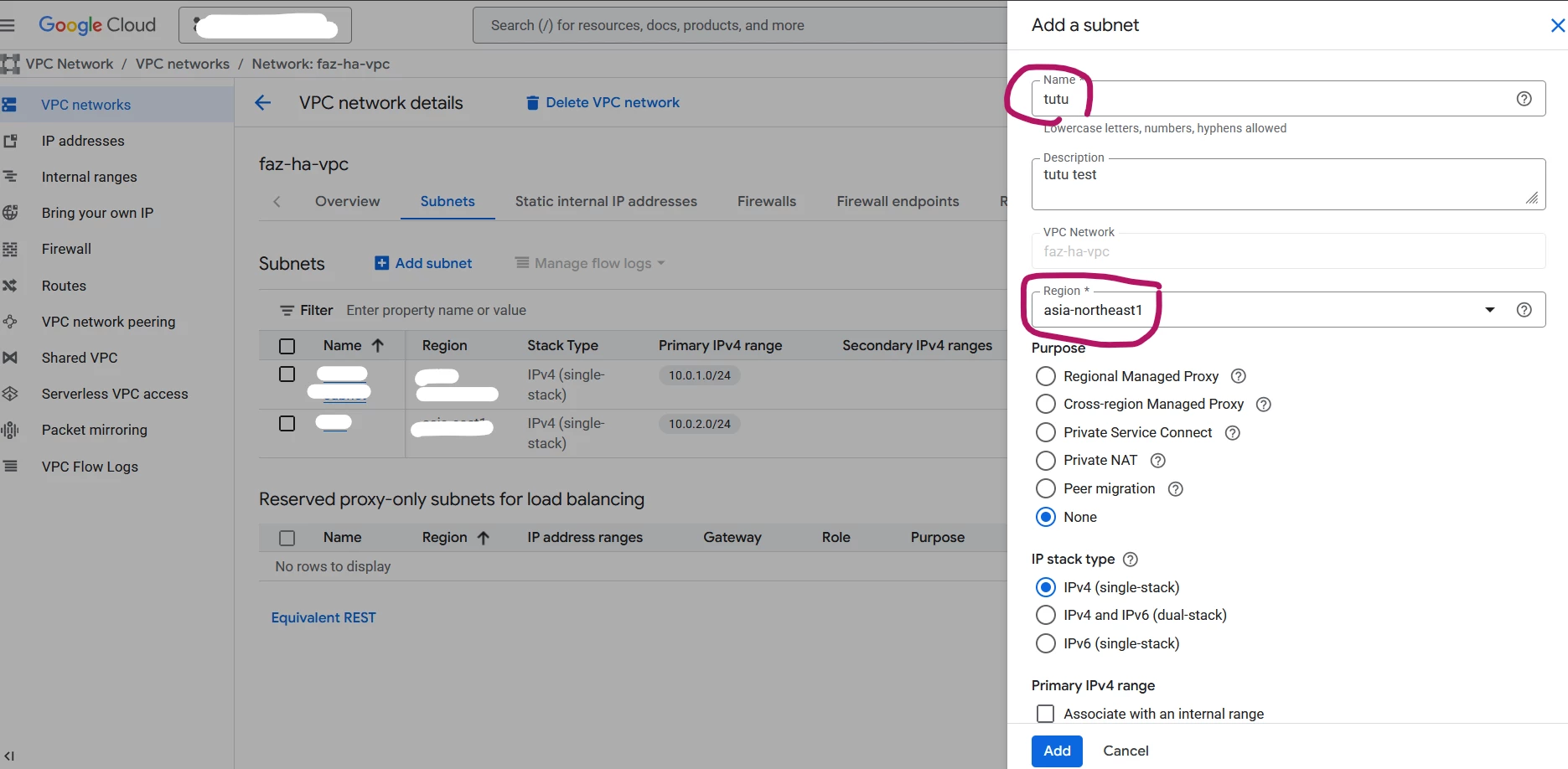
Task: Select Private Service Connect purpose
Action: point(1046,433)
